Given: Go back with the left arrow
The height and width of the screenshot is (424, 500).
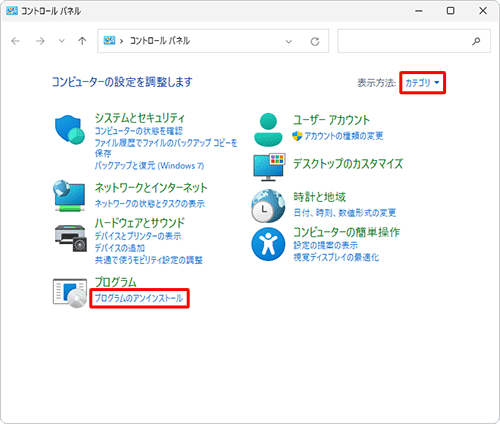Looking at the screenshot, I should coord(15,41).
